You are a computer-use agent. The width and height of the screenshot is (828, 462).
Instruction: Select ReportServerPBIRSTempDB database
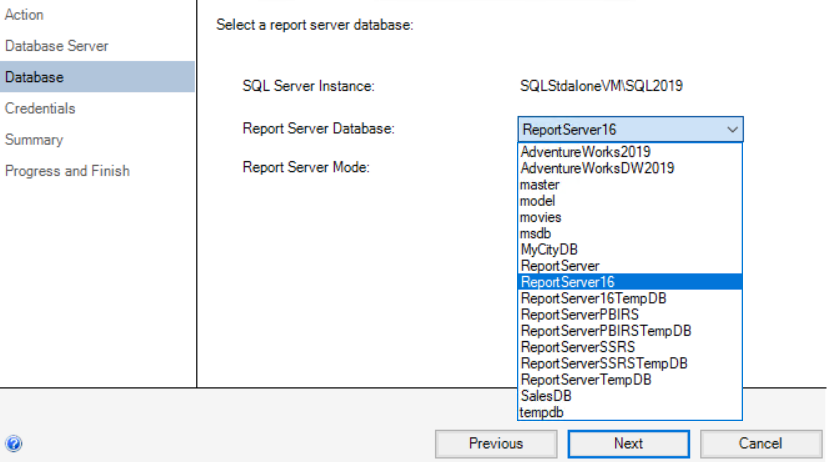click(x=630, y=331)
